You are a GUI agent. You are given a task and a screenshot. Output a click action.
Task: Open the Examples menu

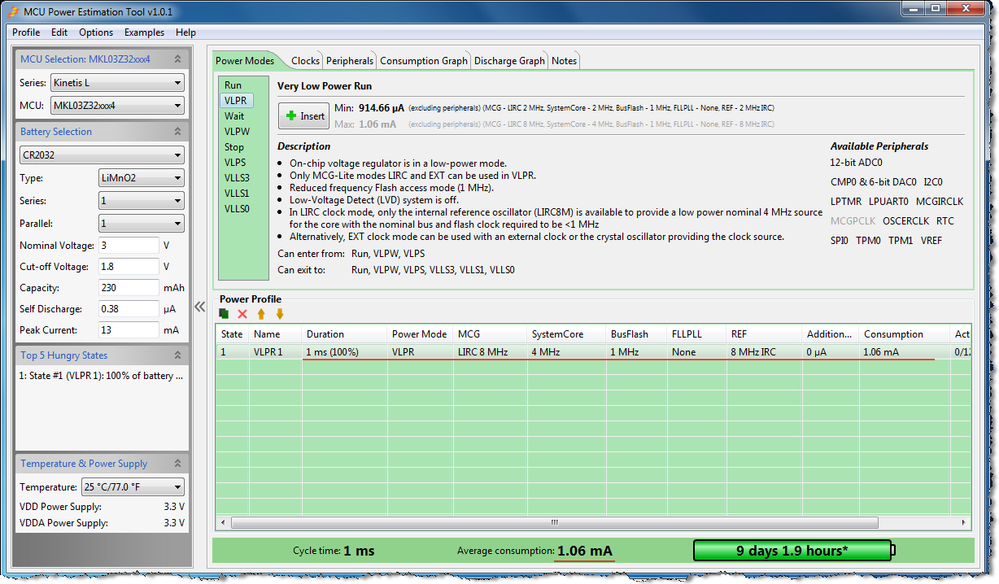coord(144,32)
